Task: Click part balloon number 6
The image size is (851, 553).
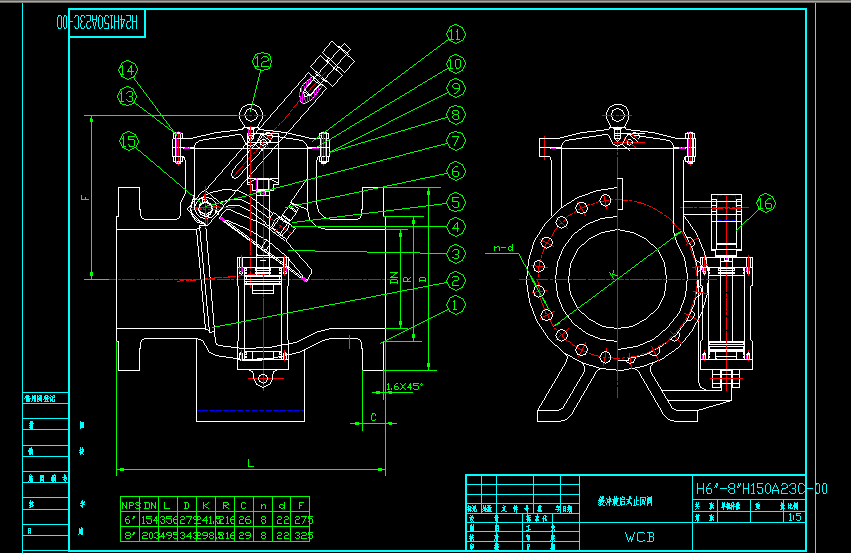Action: coord(455,171)
